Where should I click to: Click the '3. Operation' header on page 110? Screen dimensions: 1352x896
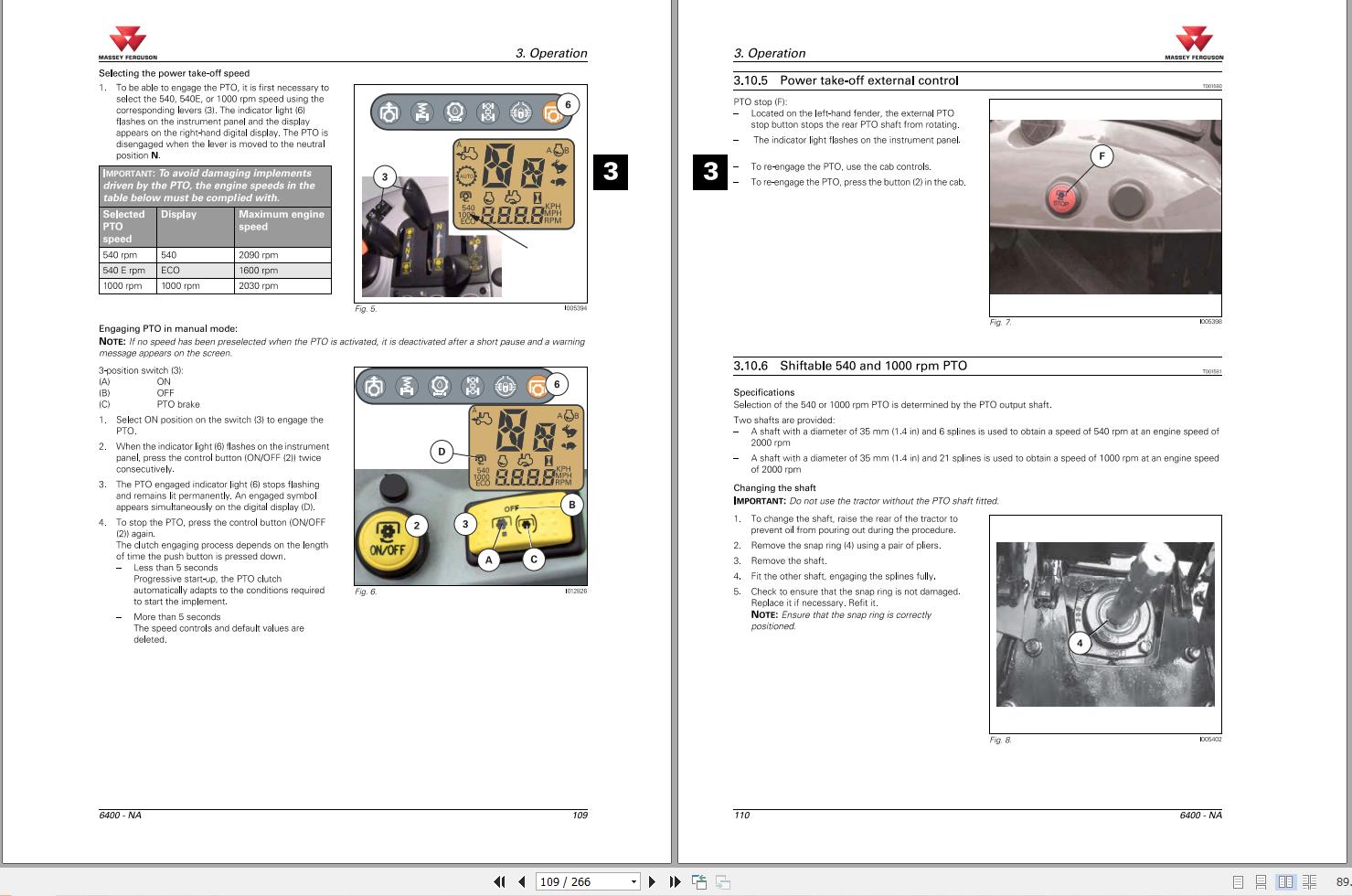pos(770,53)
